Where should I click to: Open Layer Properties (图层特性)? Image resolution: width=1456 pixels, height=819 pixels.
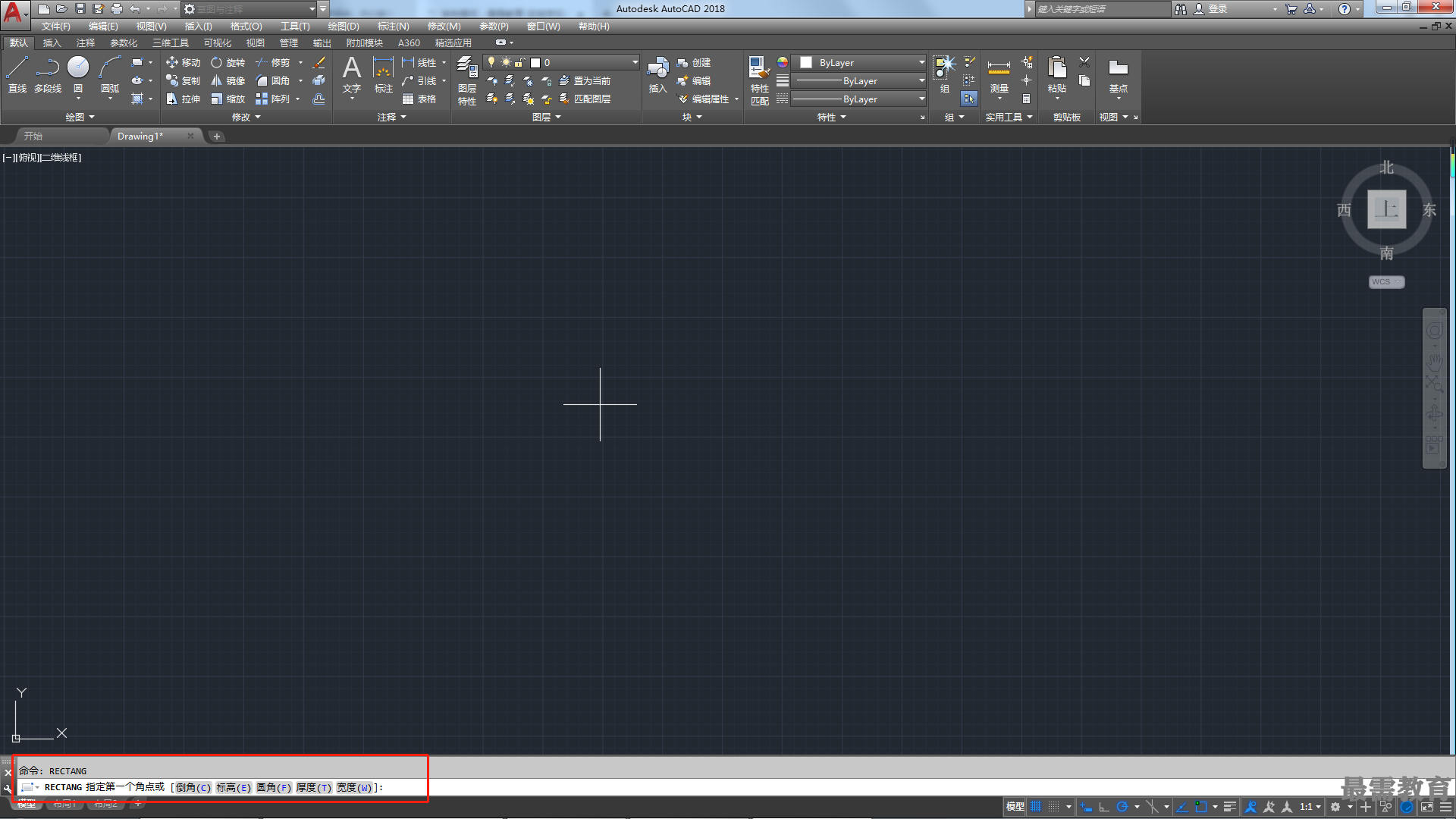(467, 80)
